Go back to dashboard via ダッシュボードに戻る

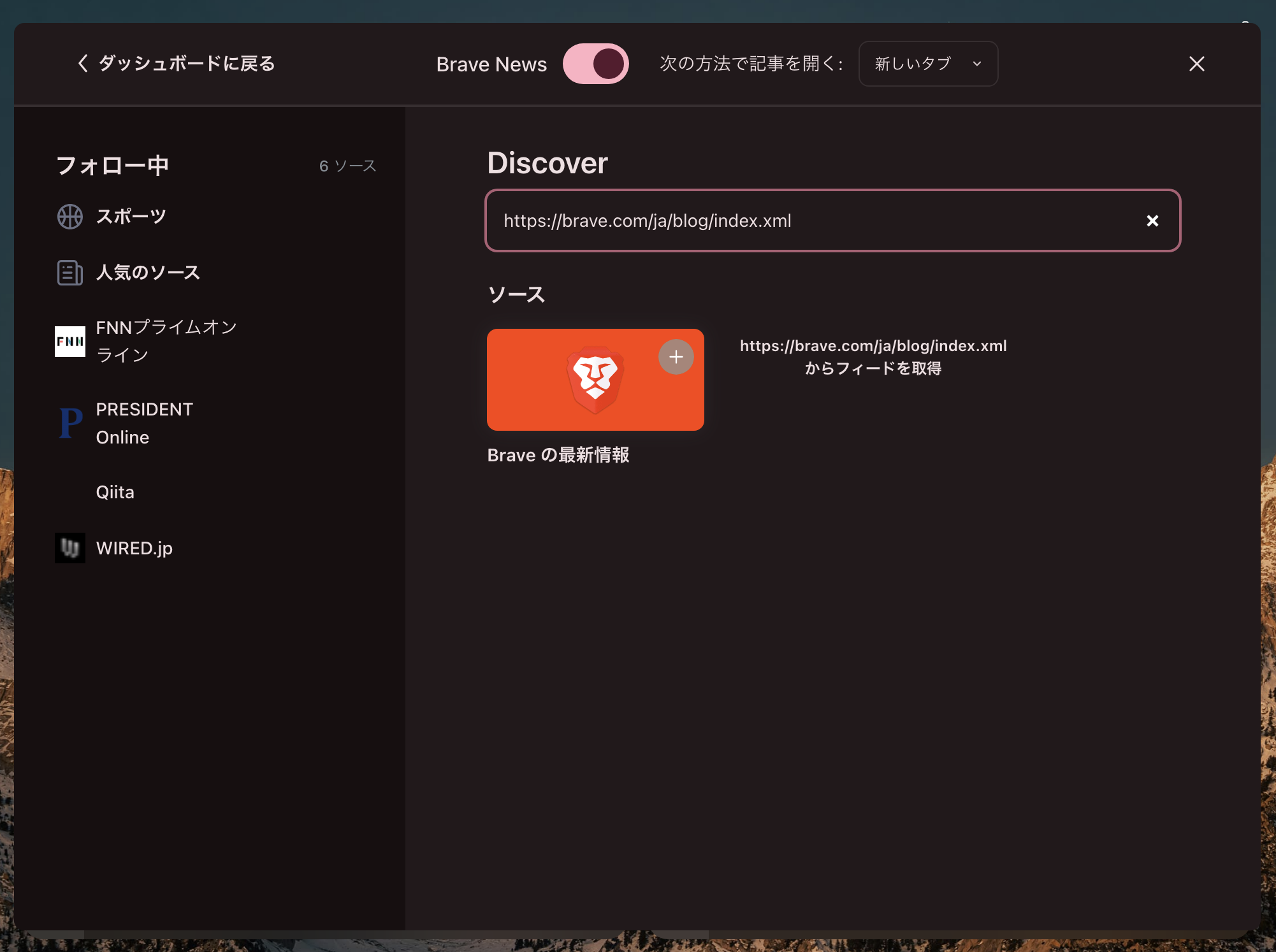coord(176,64)
